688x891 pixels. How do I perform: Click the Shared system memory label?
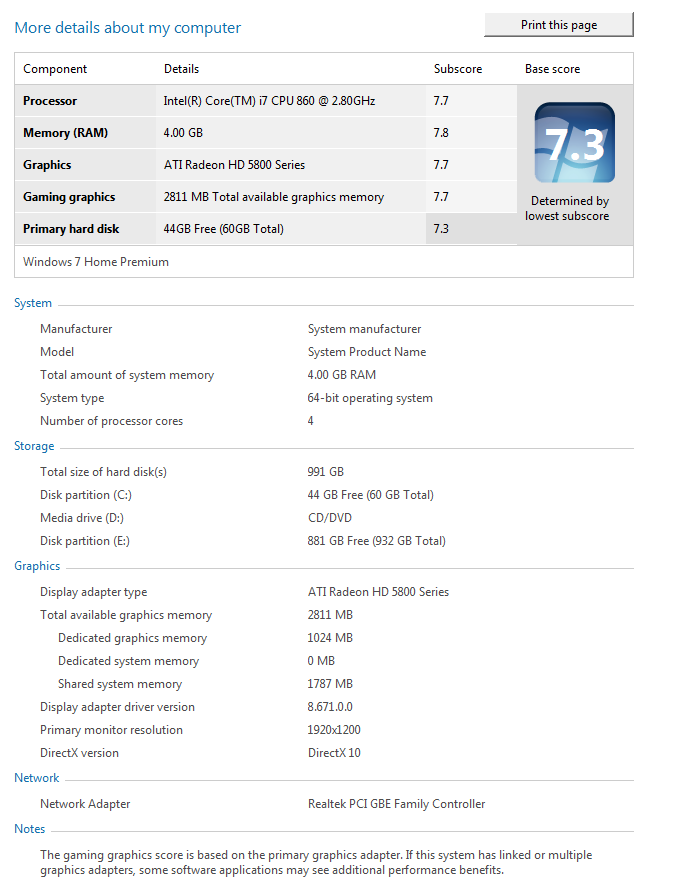pos(120,684)
